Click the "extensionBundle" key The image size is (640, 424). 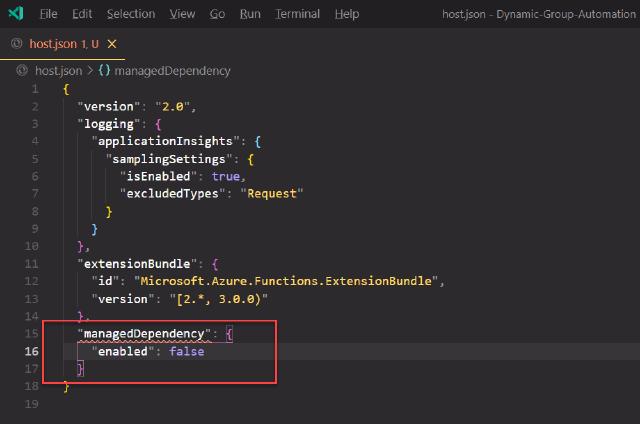pos(137,264)
